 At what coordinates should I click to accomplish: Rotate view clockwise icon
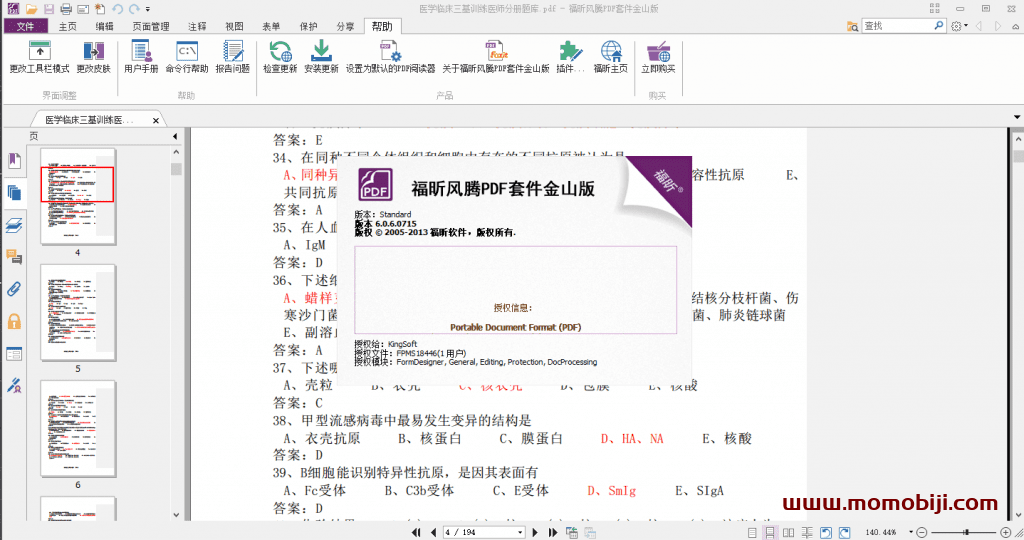point(844,533)
